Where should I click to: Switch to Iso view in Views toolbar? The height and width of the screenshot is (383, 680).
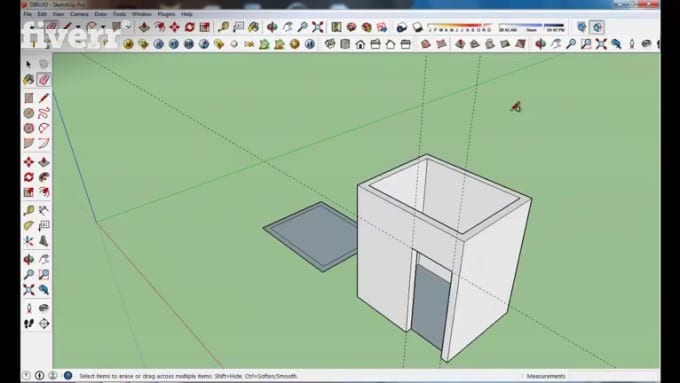[x=330, y=44]
